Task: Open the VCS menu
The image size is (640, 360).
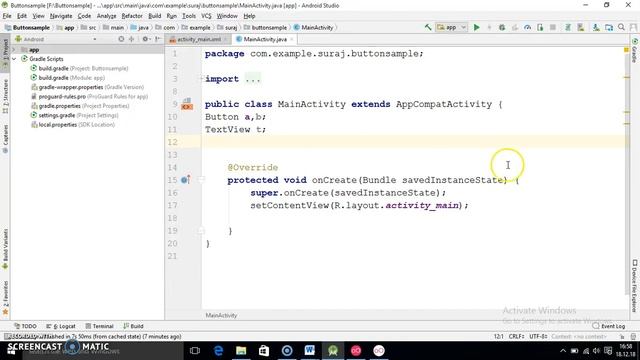Action: (x=206, y=16)
